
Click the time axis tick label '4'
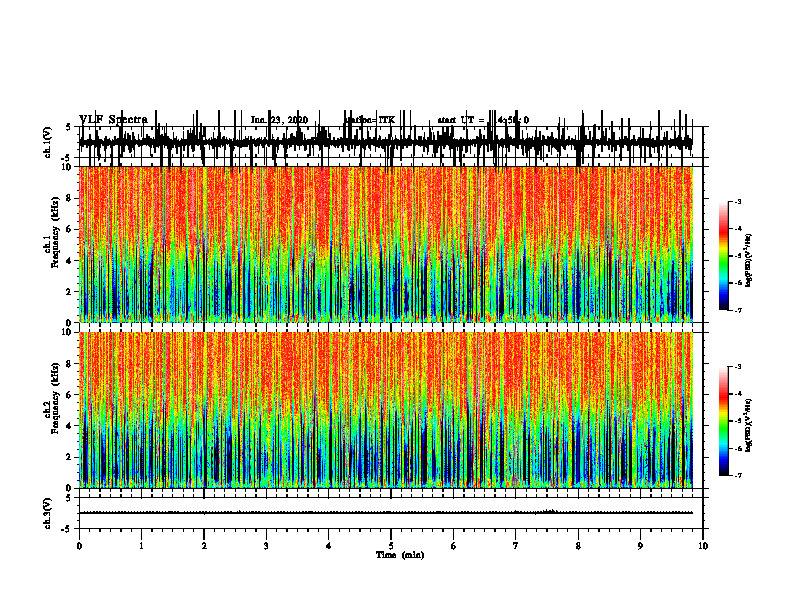[329, 546]
